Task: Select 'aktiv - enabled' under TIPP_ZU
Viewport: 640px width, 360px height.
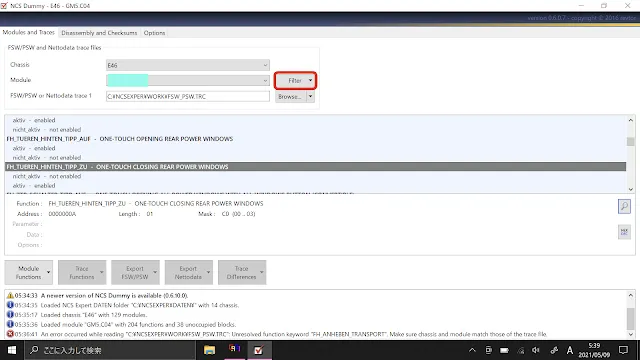Action: coord(316,185)
